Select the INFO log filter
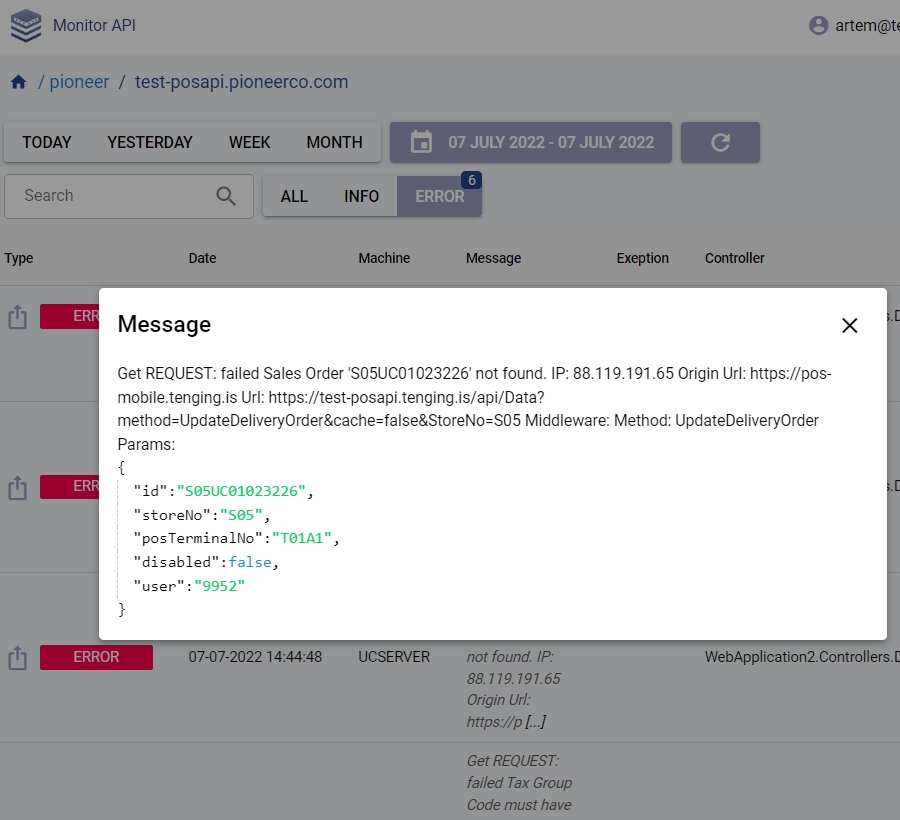This screenshot has height=820, width=900. (x=361, y=196)
